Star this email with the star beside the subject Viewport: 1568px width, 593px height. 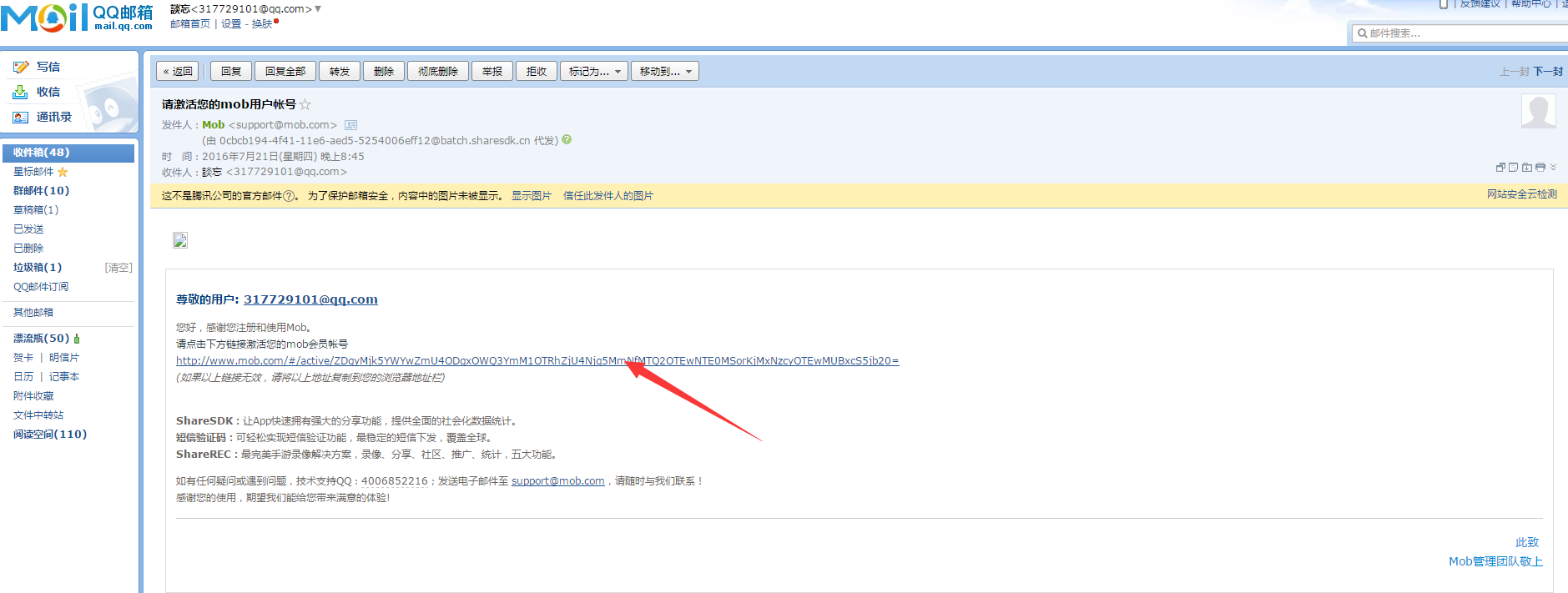coord(305,104)
